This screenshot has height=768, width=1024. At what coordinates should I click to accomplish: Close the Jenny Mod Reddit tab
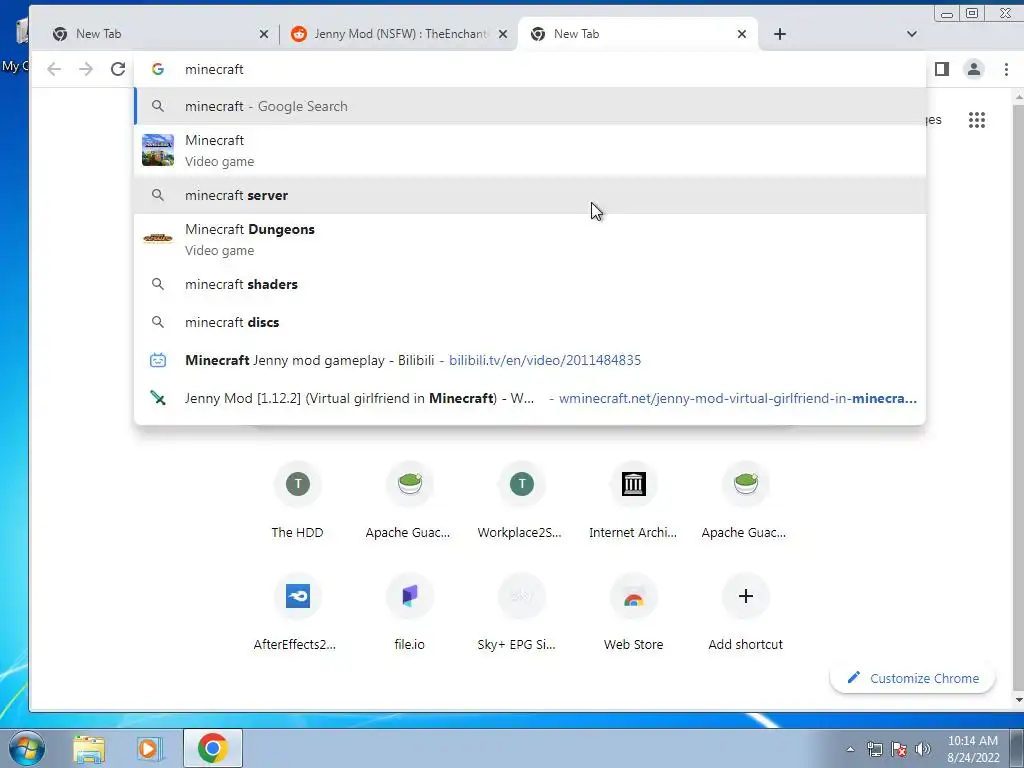coord(503,34)
